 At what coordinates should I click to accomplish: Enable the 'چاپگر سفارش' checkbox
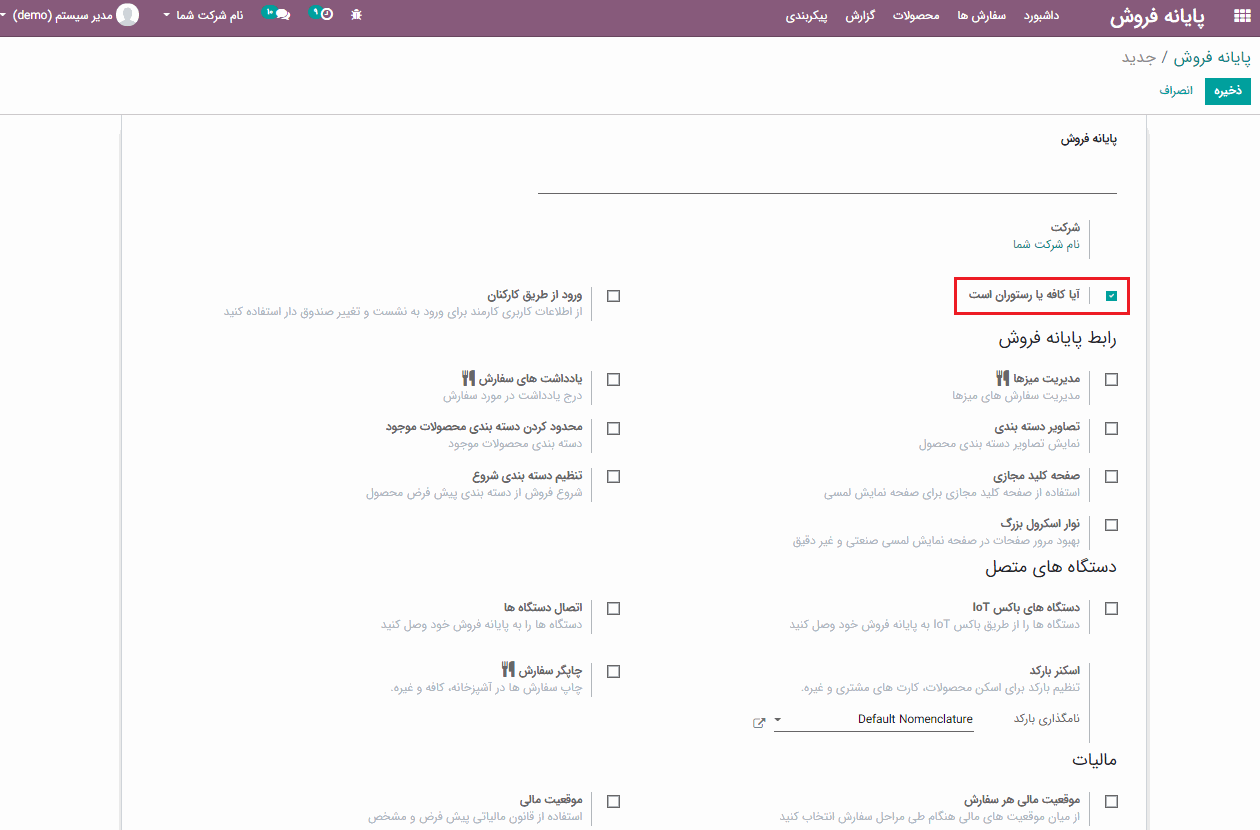point(613,672)
